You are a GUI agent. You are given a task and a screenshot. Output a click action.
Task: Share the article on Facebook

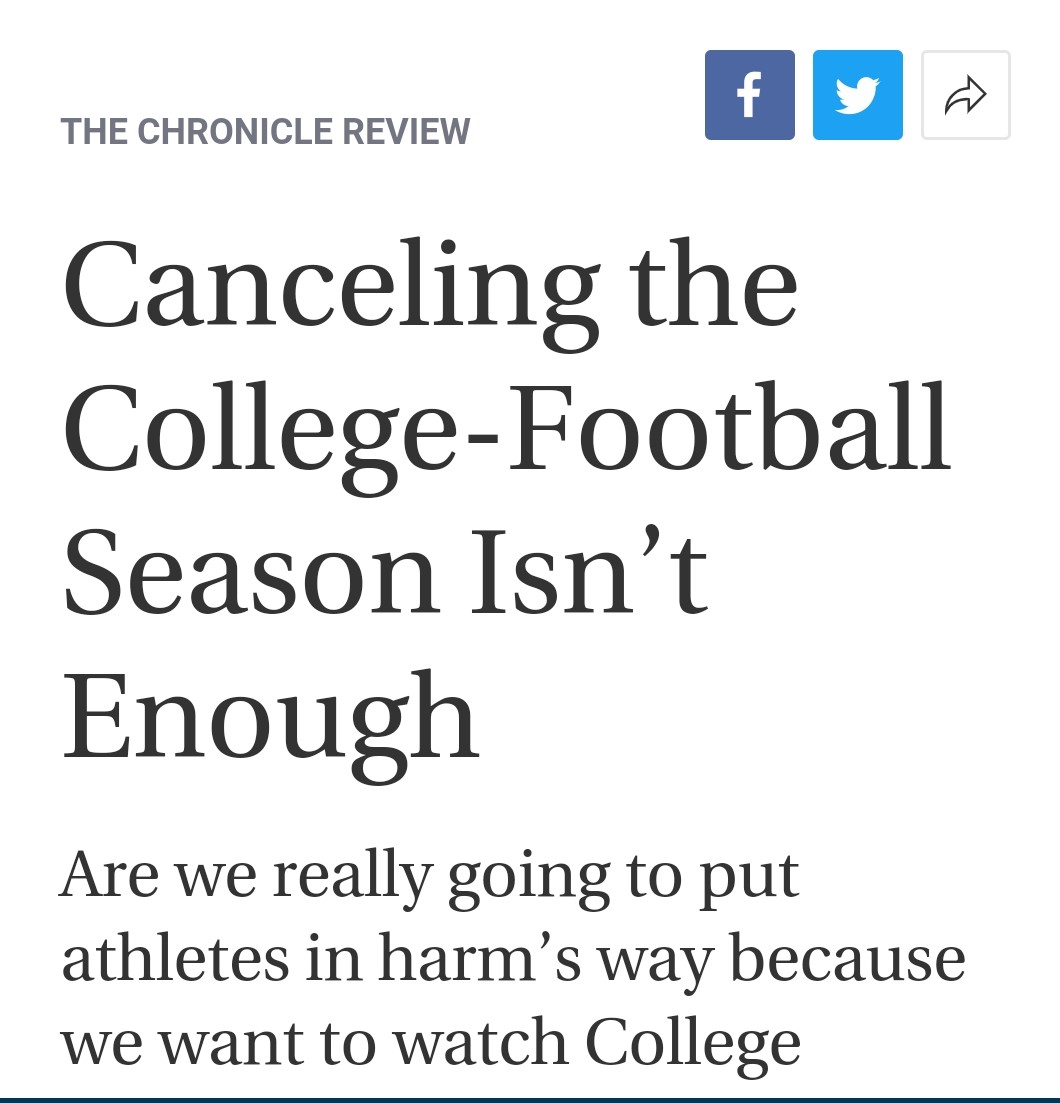pyautogui.click(x=750, y=95)
